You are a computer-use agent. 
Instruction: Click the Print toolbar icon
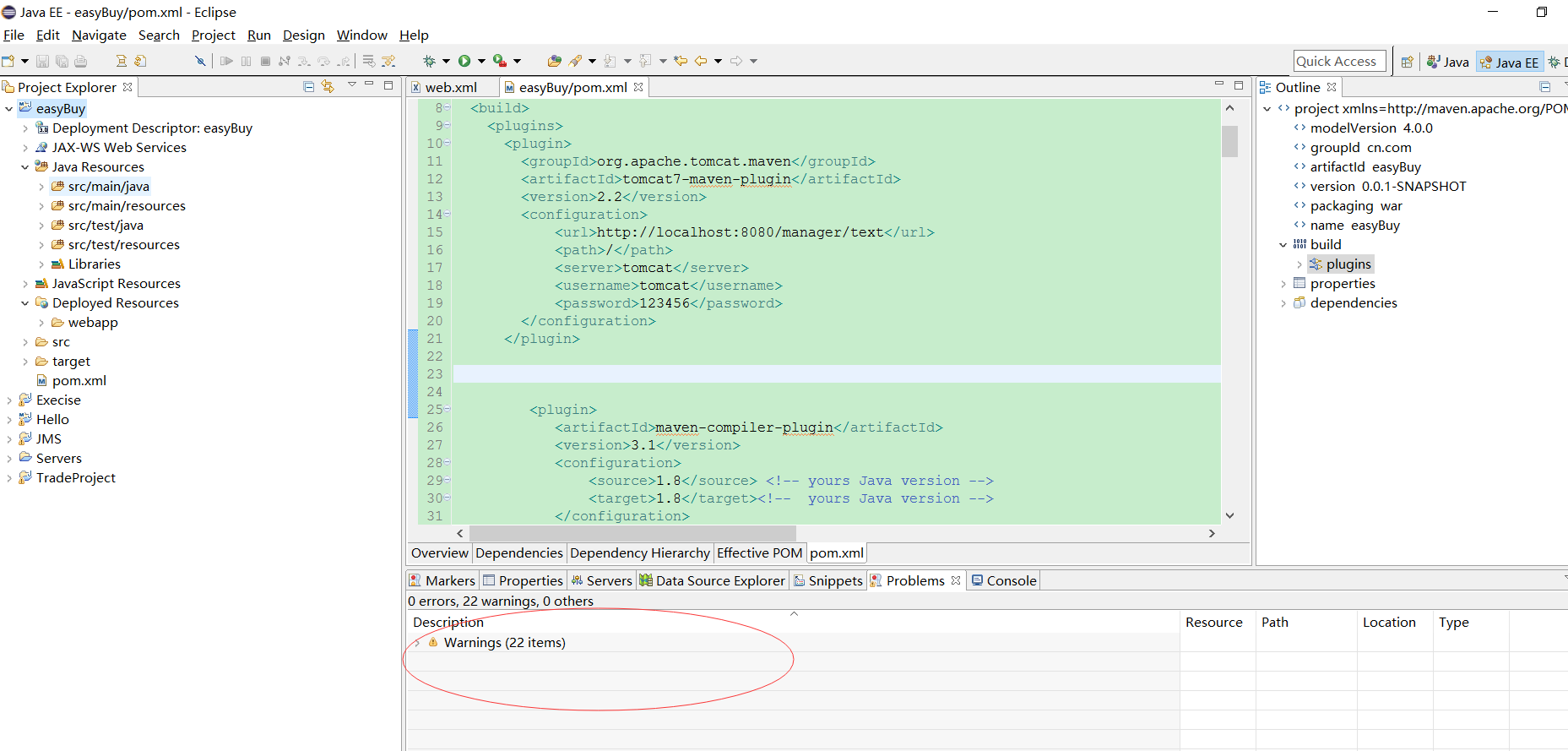click(x=81, y=61)
